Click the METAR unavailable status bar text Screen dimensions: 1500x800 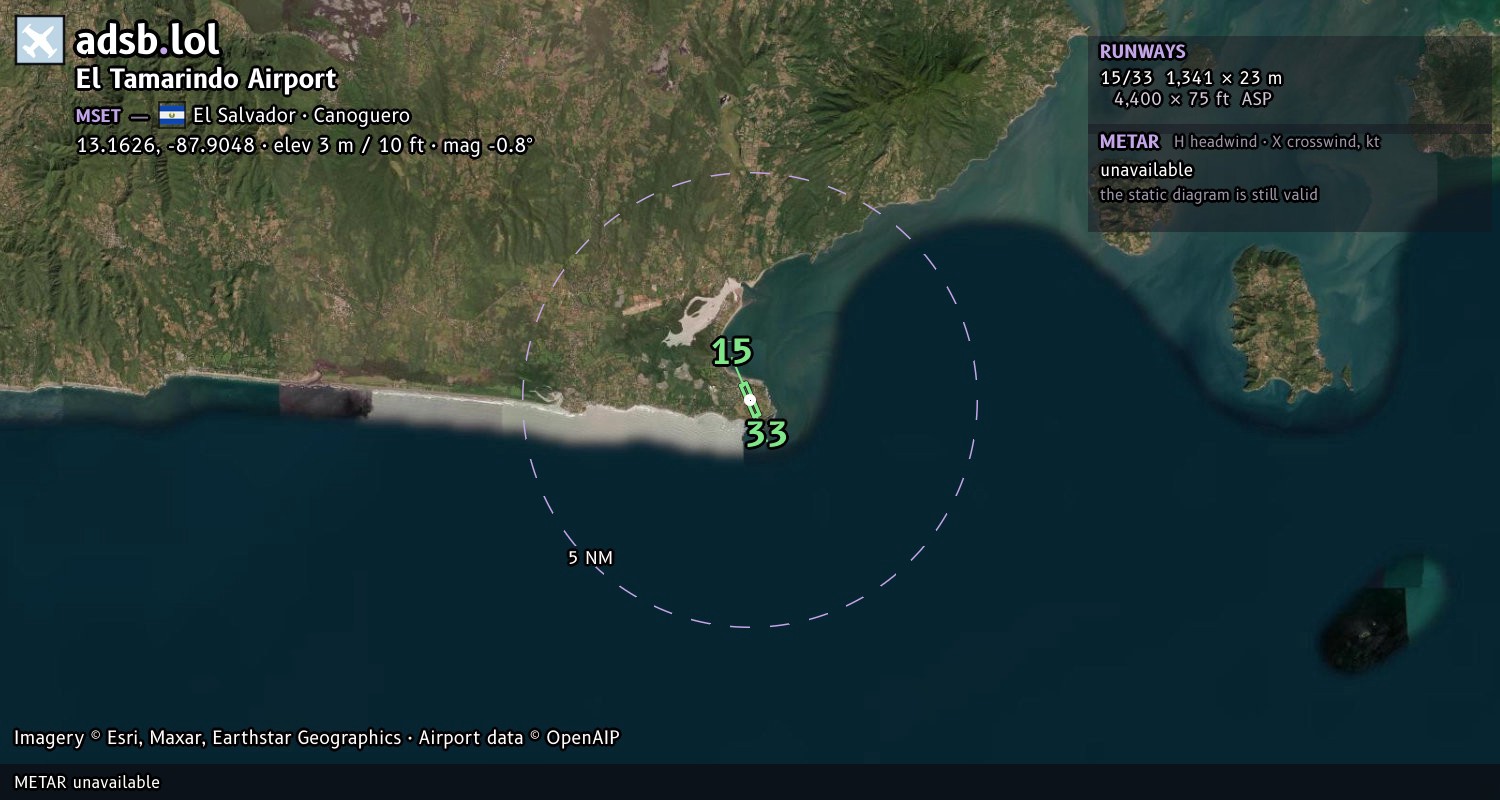[x=87, y=782]
